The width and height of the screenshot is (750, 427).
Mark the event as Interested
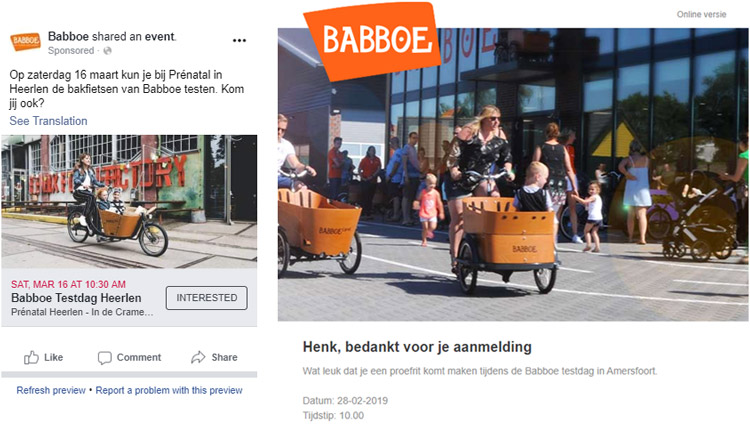(x=207, y=298)
